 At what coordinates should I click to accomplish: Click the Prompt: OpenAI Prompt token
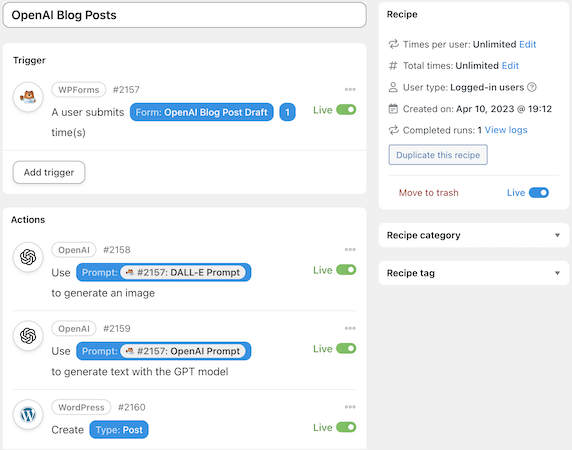pos(163,351)
